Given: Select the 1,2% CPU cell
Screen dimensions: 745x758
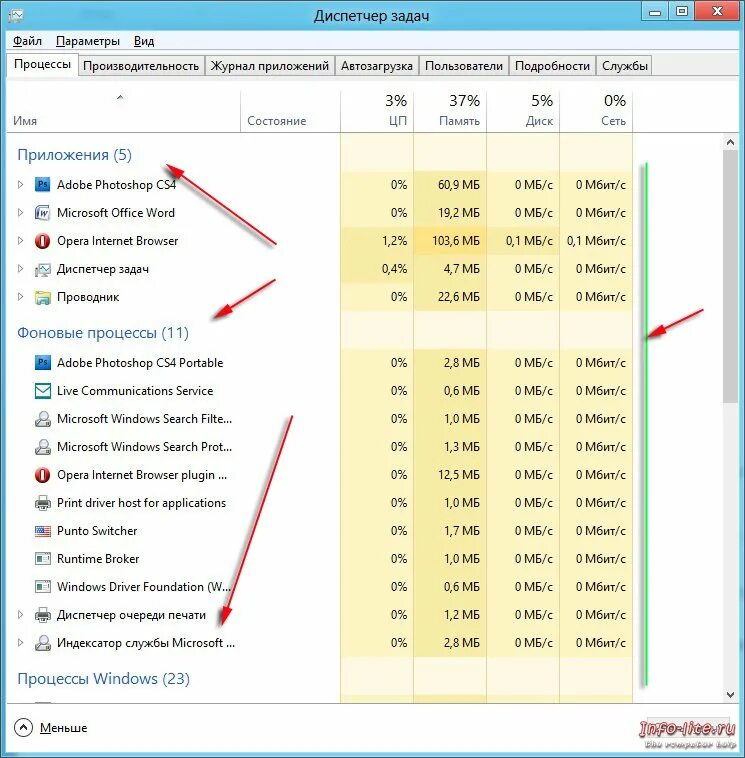Looking at the screenshot, I should click(377, 241).
